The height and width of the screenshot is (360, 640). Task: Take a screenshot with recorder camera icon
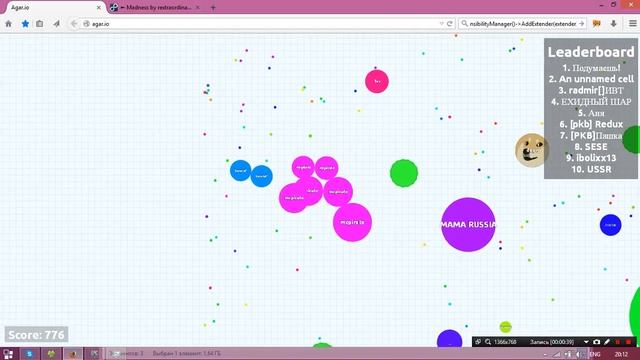597,342
